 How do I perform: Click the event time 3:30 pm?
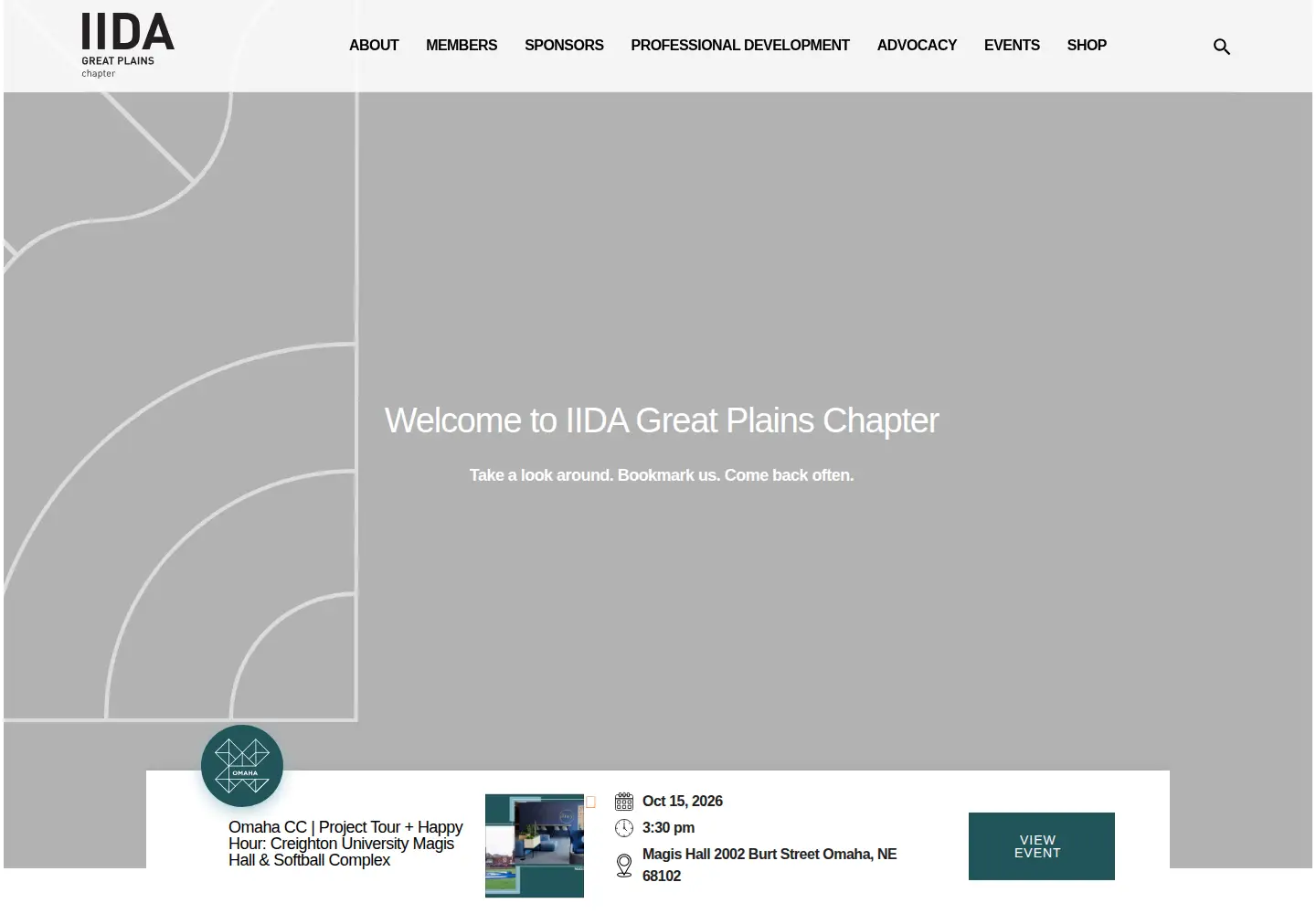coord(668,828)
